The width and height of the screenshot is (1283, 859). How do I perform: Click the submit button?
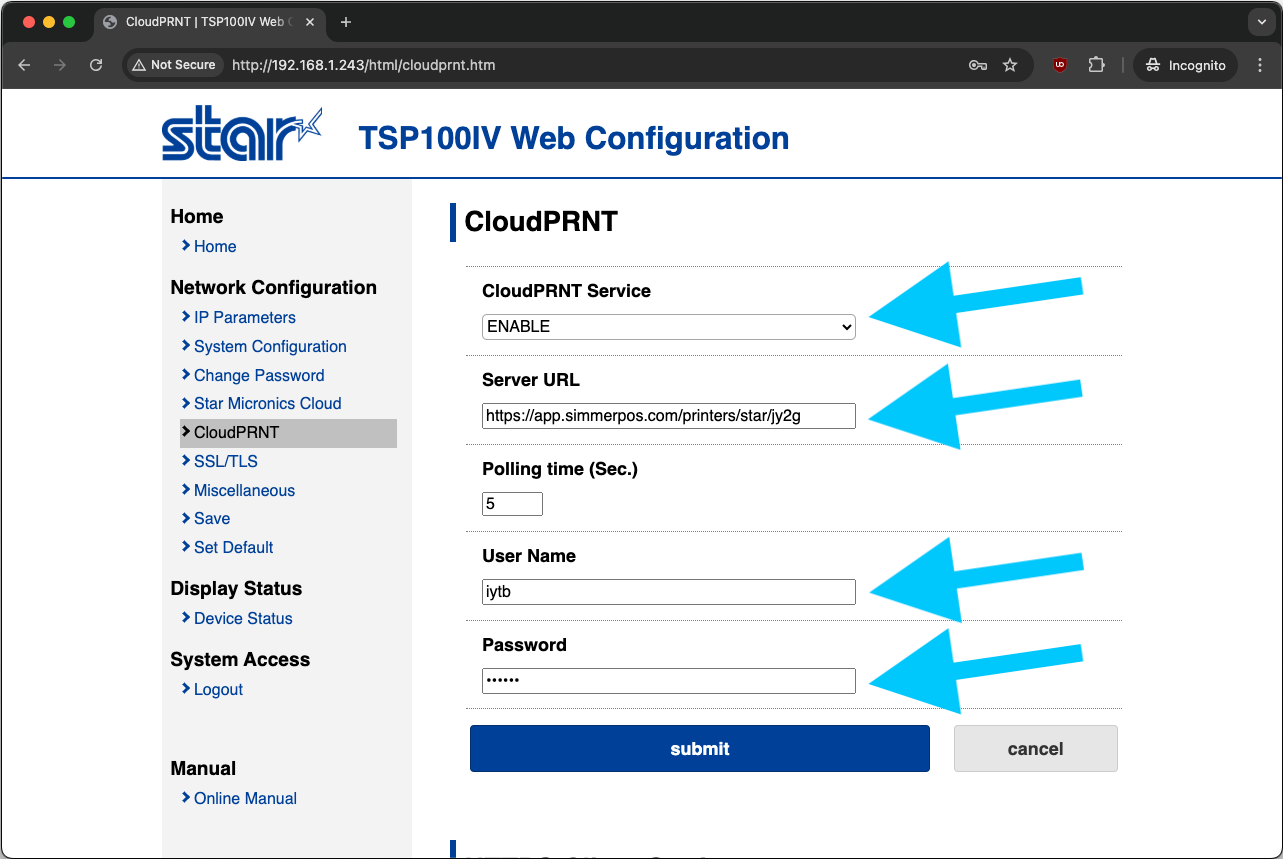(700, 748)
